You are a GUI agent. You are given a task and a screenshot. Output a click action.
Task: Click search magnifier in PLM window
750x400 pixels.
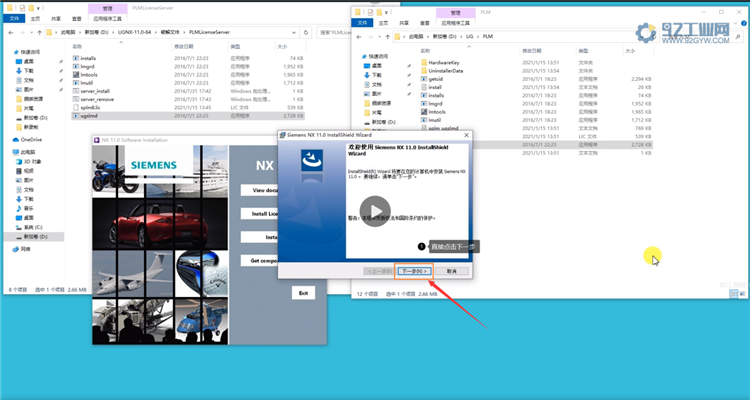coord(739,36)
